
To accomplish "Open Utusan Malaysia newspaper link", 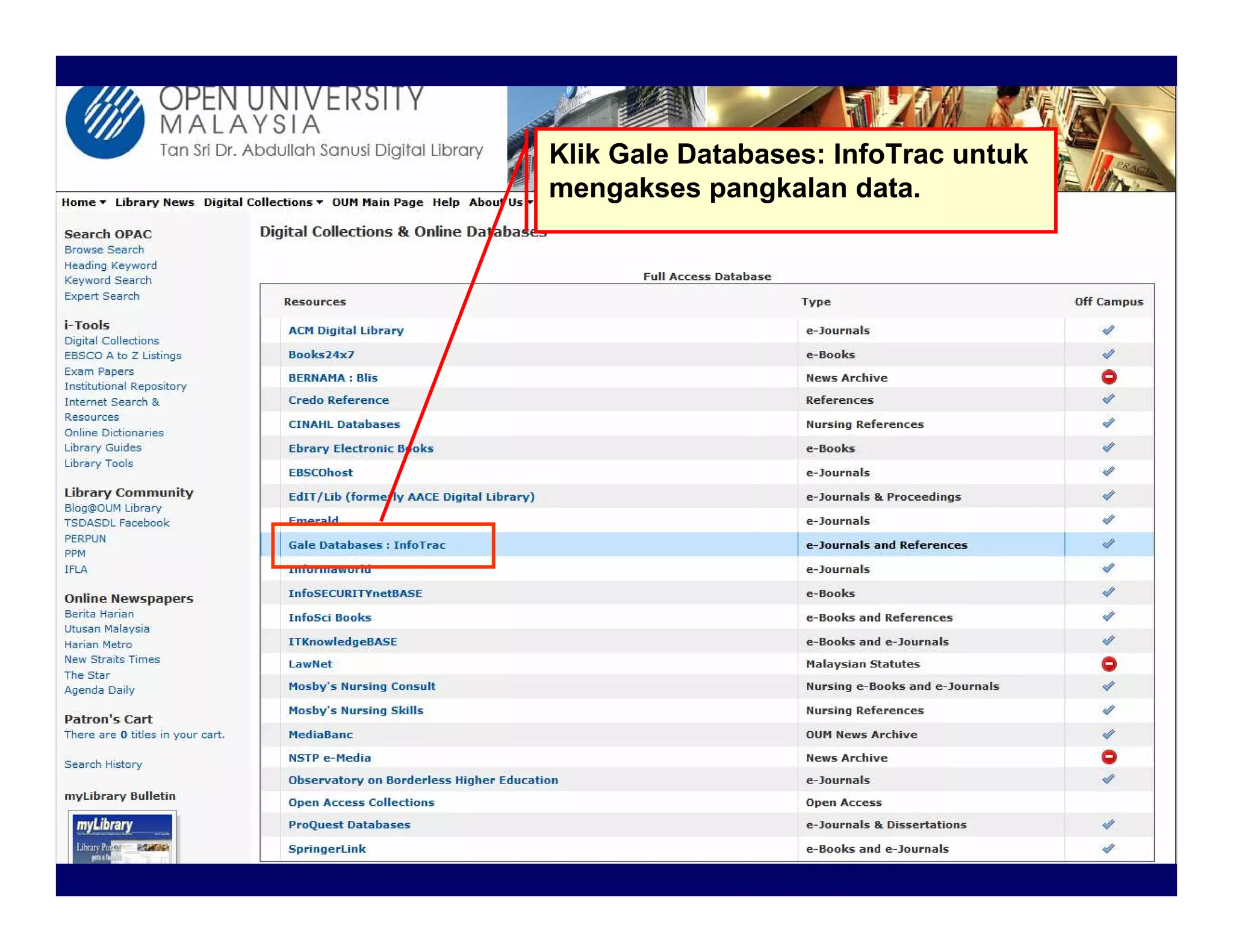I will [x=107, y=629].
